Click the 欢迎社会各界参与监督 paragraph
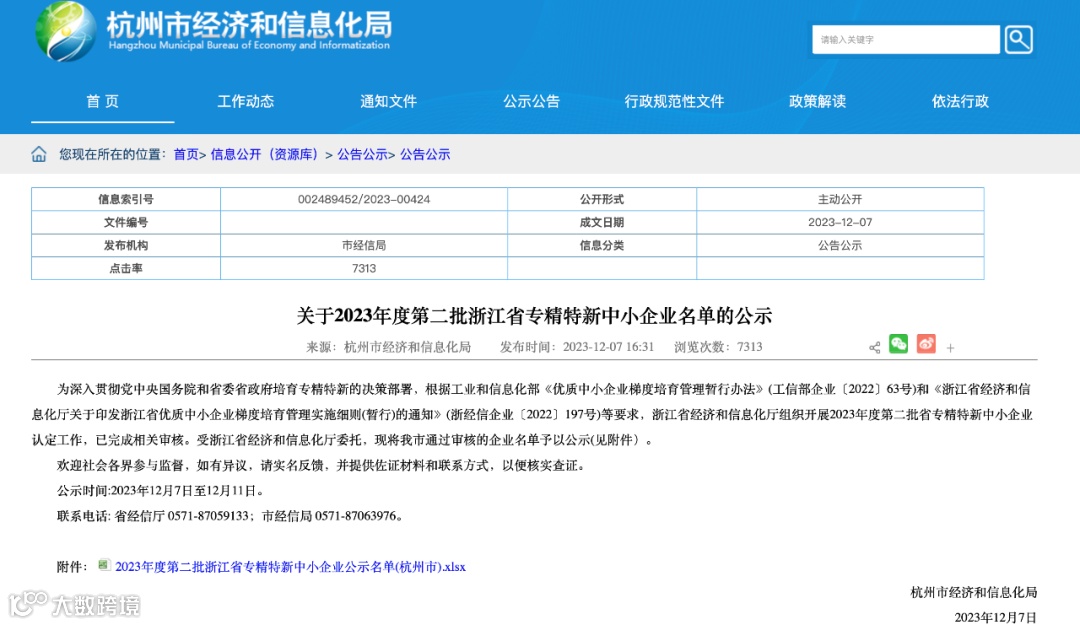The image size is (1080, 625). tap(321, 465)
